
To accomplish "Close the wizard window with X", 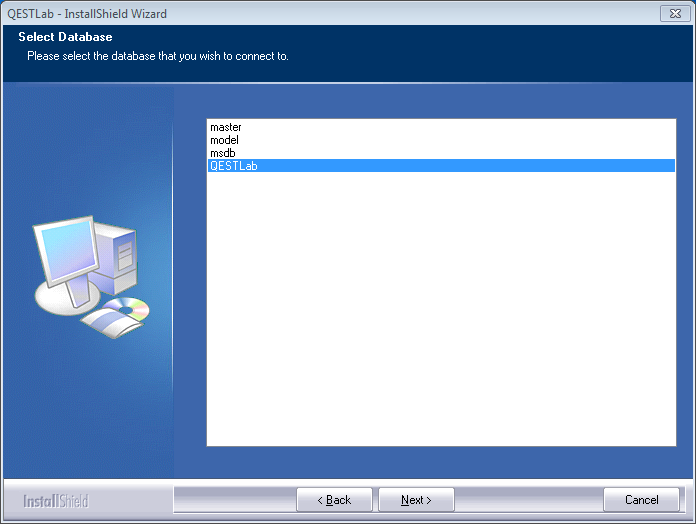I will pyautogui.click(x=673, y=13).
